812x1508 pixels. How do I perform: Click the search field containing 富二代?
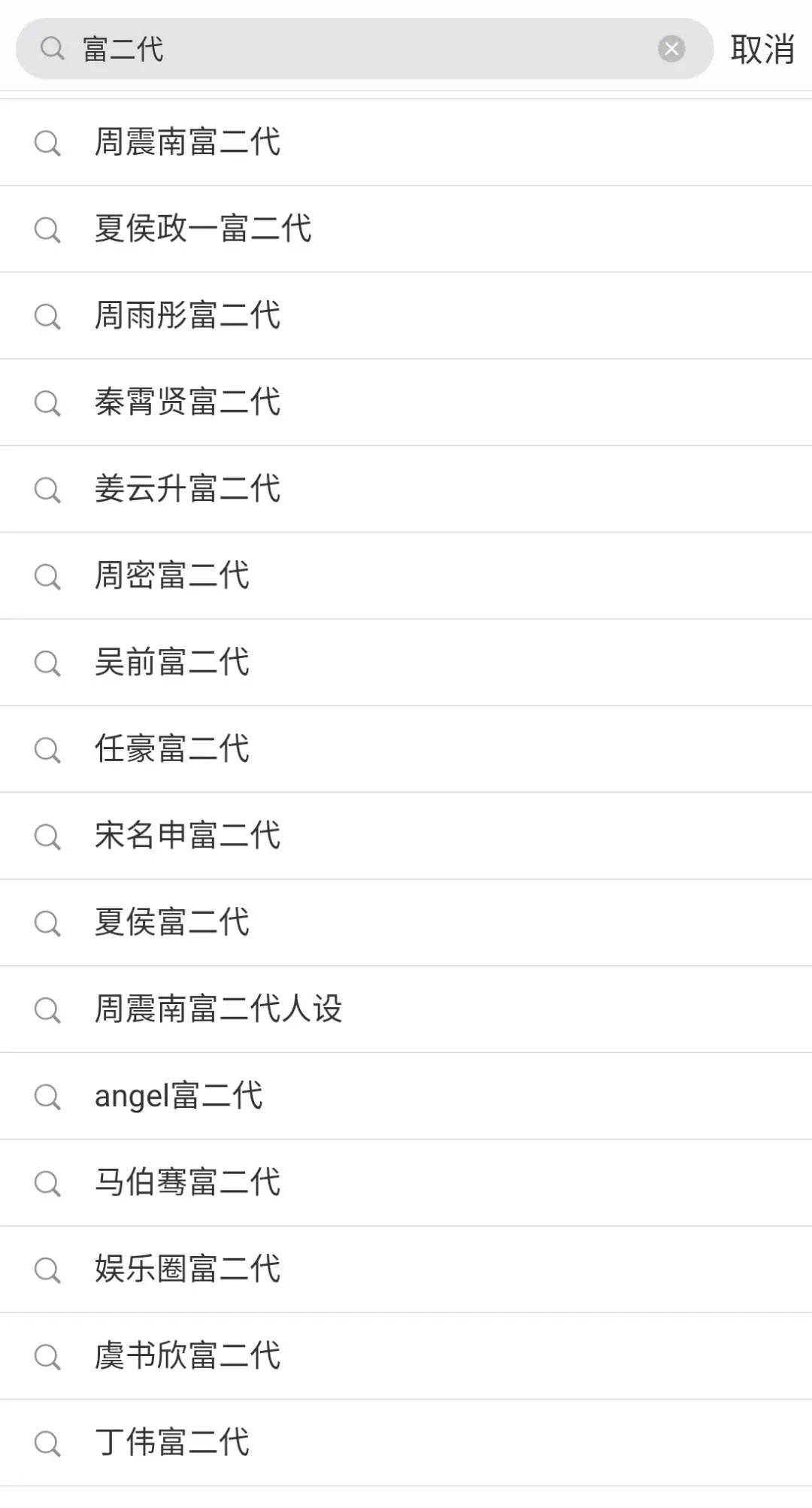(361, 50)
